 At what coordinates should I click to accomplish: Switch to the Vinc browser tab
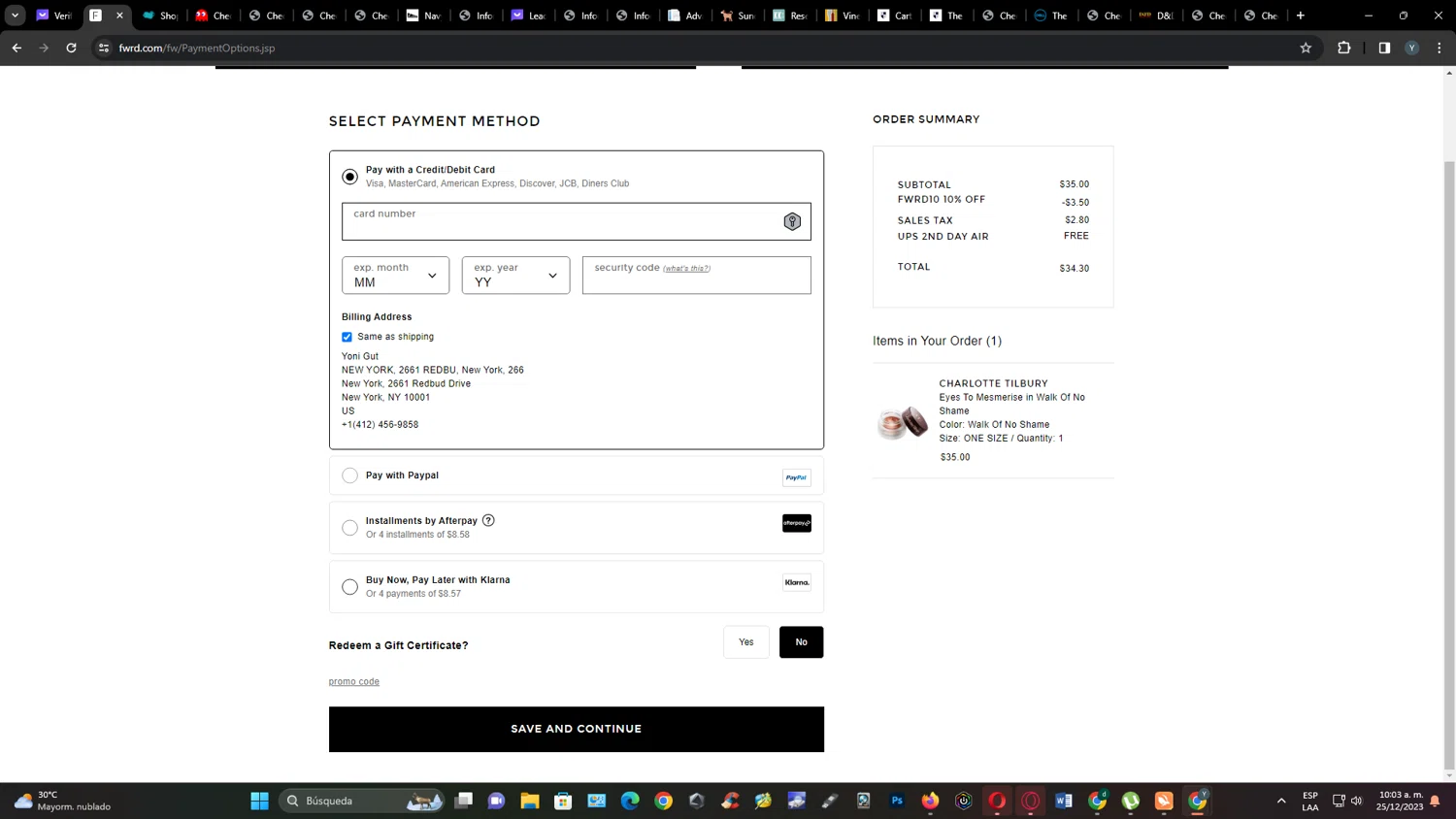843,16
